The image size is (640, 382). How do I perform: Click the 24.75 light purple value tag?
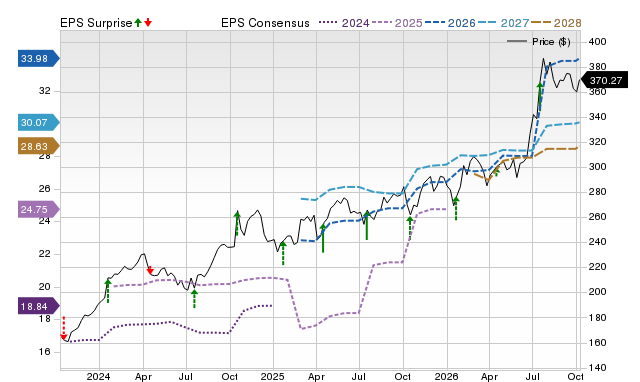[x=38, y=209]
